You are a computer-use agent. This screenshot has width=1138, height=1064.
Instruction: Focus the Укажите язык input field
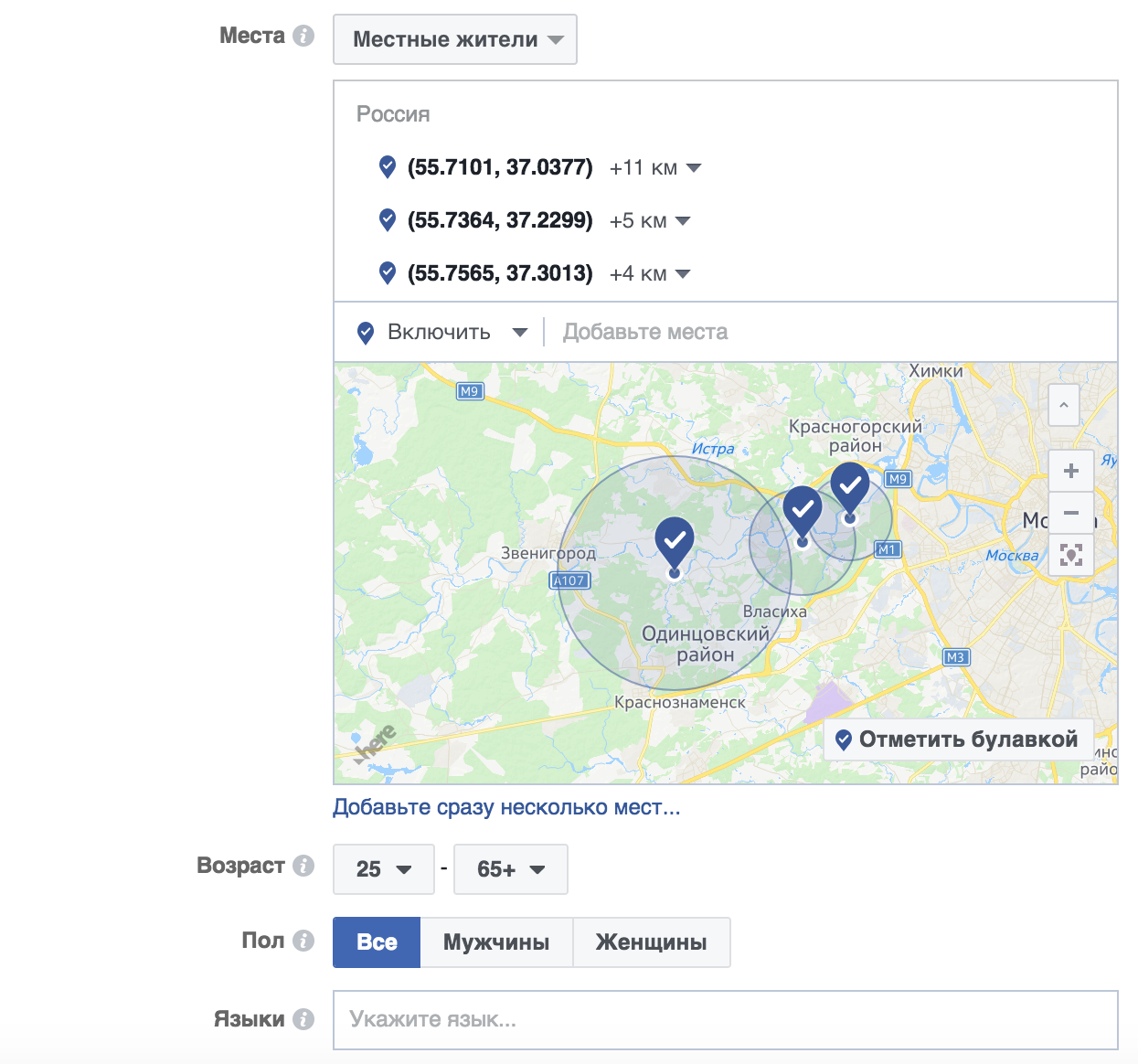(x=726, y=1020)
